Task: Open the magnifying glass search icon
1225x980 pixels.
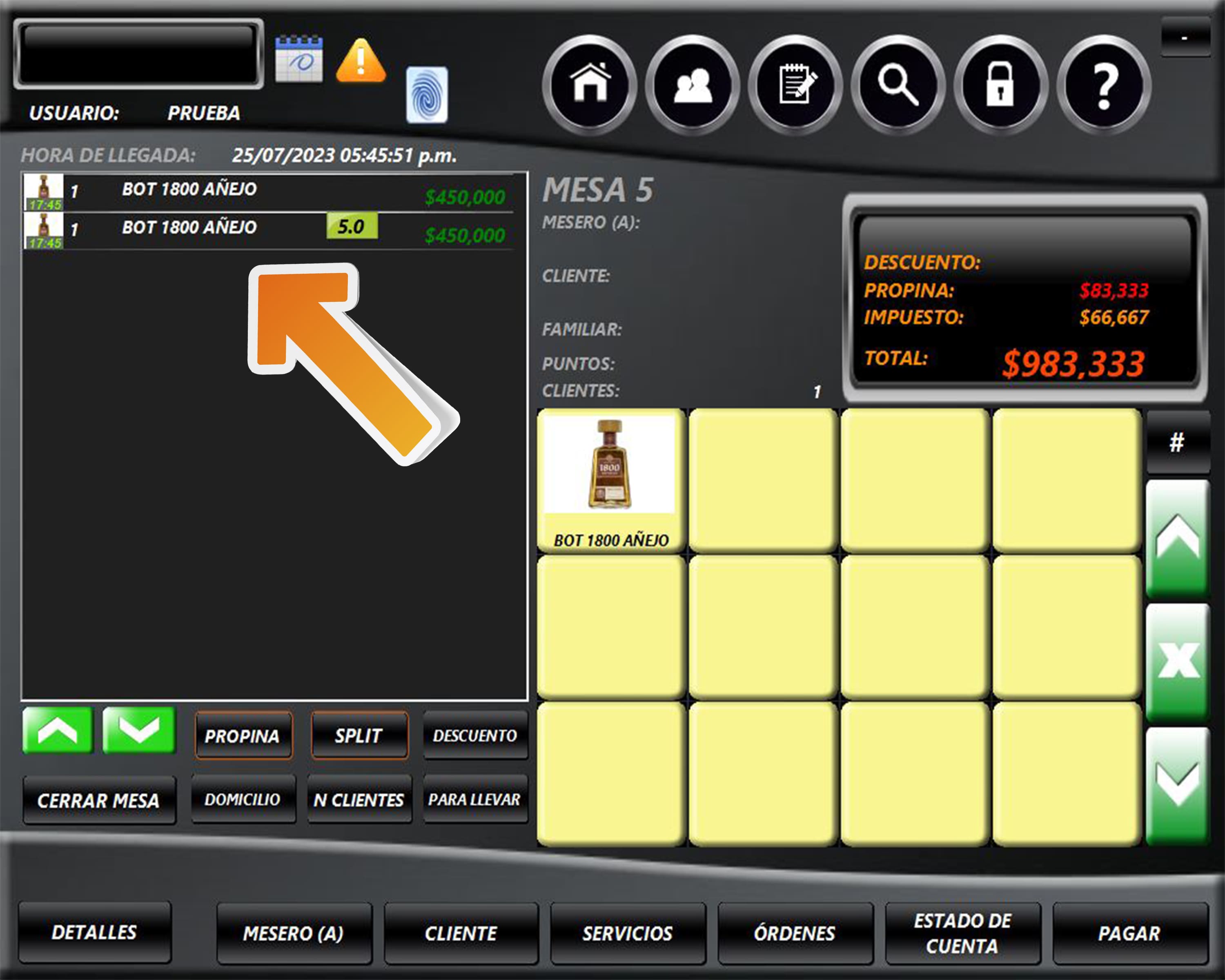Action: (898, 85)
